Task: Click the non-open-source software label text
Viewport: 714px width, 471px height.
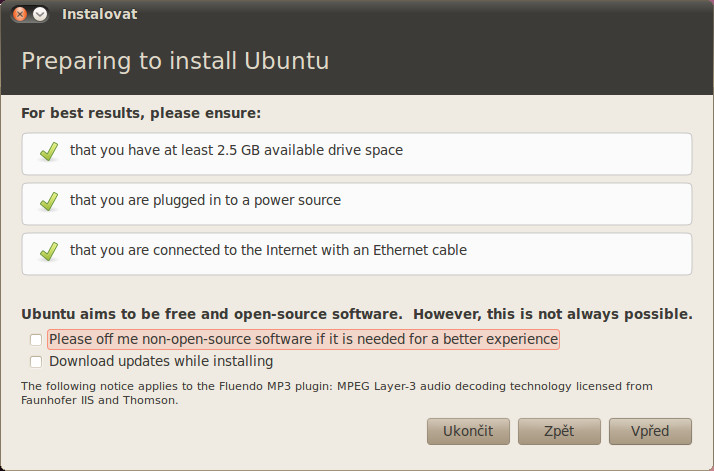Action: [x=303, y=339]
